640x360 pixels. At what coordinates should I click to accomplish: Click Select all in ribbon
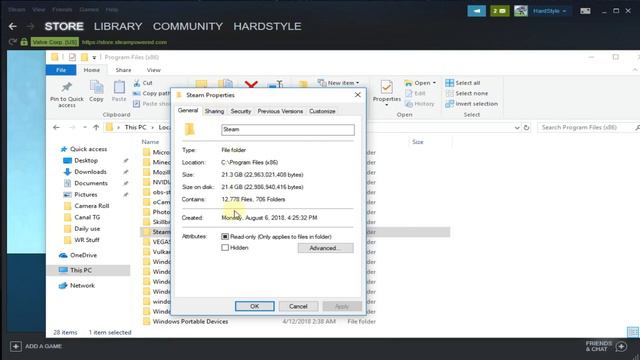pos(463,83)
